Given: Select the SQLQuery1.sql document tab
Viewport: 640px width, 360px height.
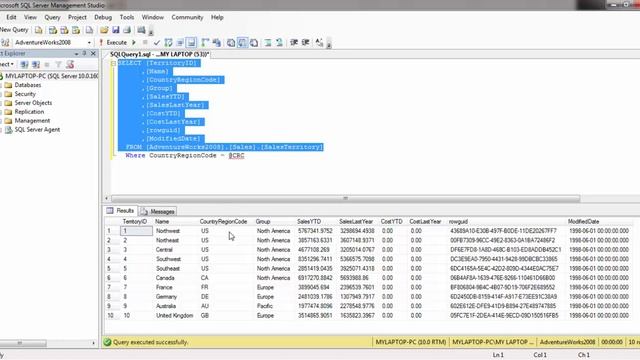Looking at the screenshot, I should 159,54.
